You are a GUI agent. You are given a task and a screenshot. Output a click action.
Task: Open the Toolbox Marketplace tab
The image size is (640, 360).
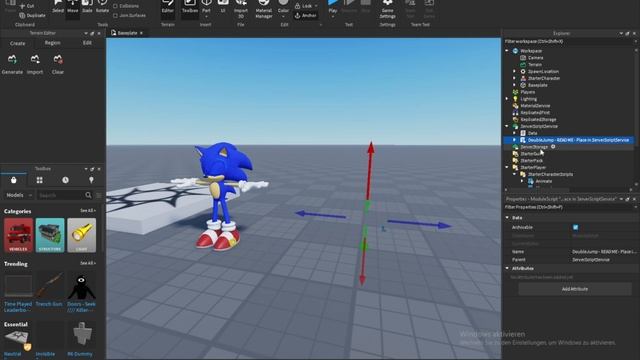coord(13,180)
